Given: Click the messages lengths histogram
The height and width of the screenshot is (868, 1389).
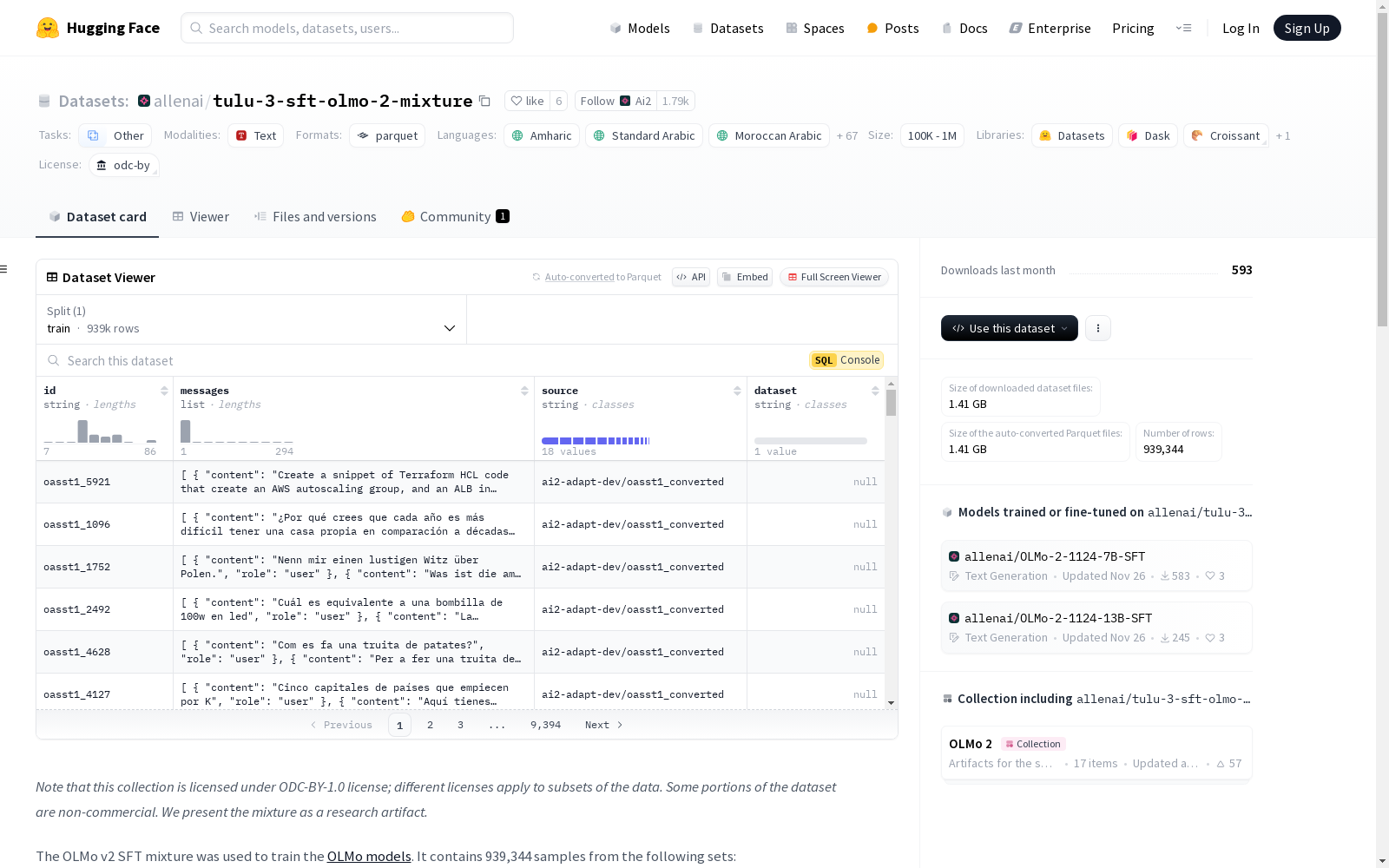Looking at the screenshot, I should pos(236,431).
